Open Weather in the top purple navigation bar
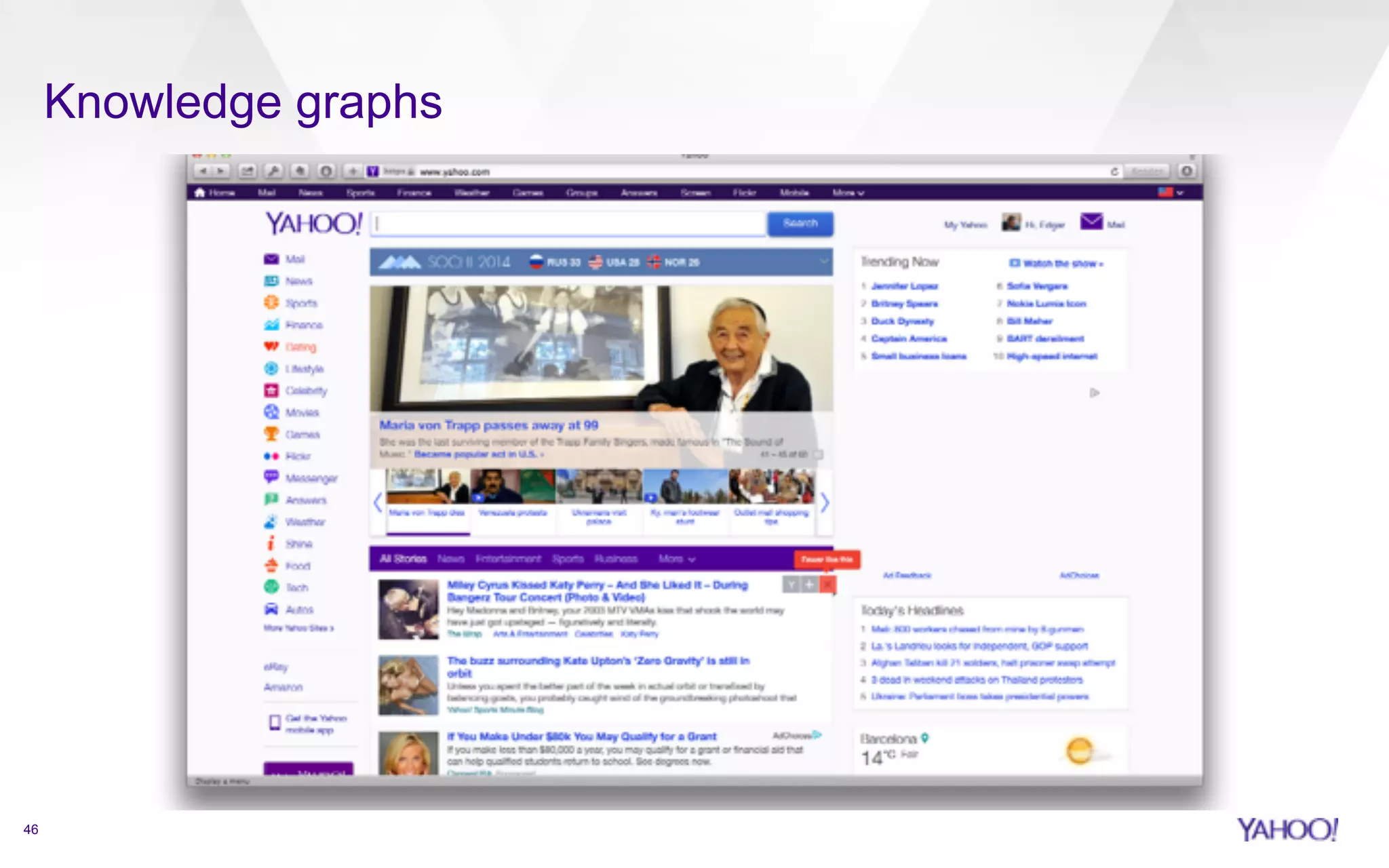Viewport: 1389px width, 868px height. tap(472, 193)
